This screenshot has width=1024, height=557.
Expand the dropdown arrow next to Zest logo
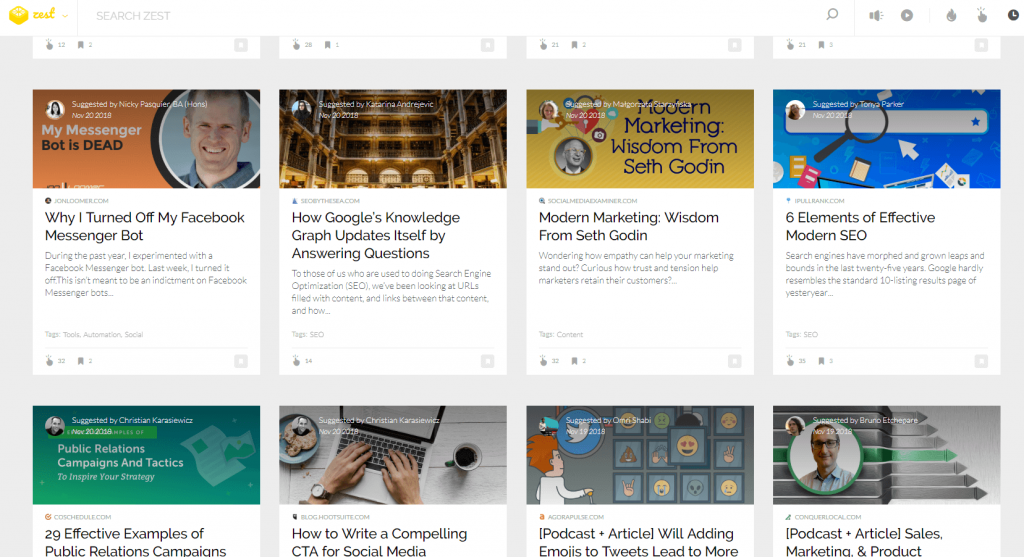(x=65, y=16)
